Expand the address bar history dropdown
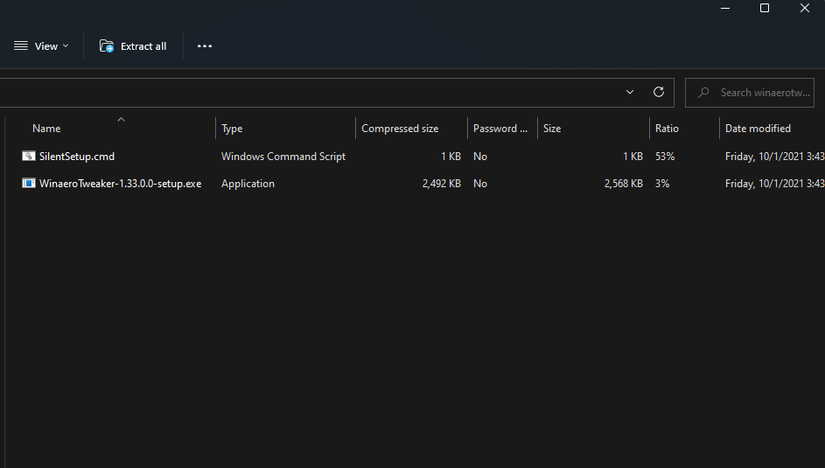The width and height of the screenshot is (825, 468). [629, 92]
